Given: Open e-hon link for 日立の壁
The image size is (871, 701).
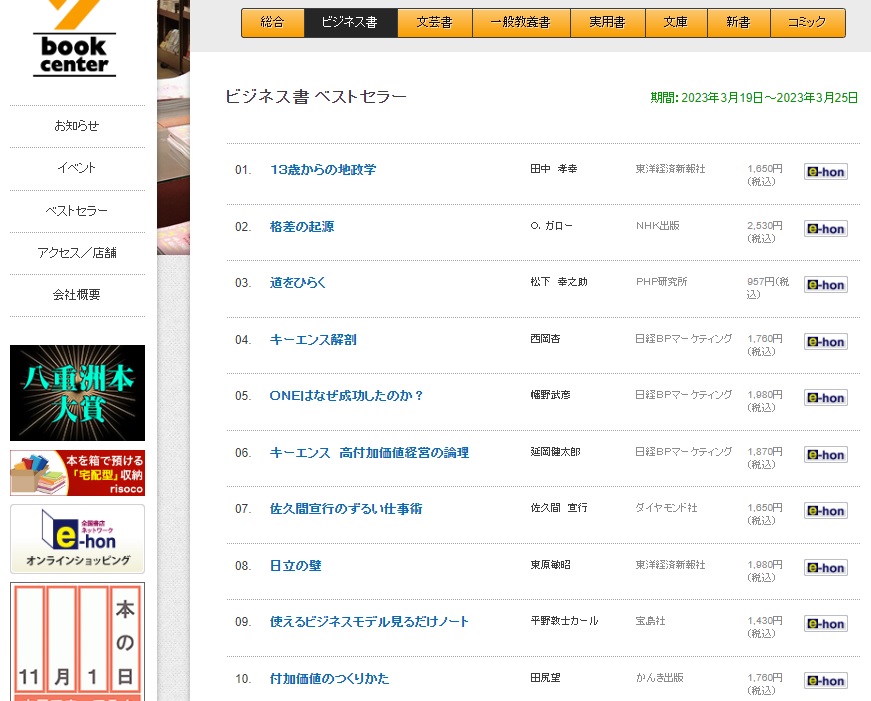Looking at the screenshot, I should point(825,568).
